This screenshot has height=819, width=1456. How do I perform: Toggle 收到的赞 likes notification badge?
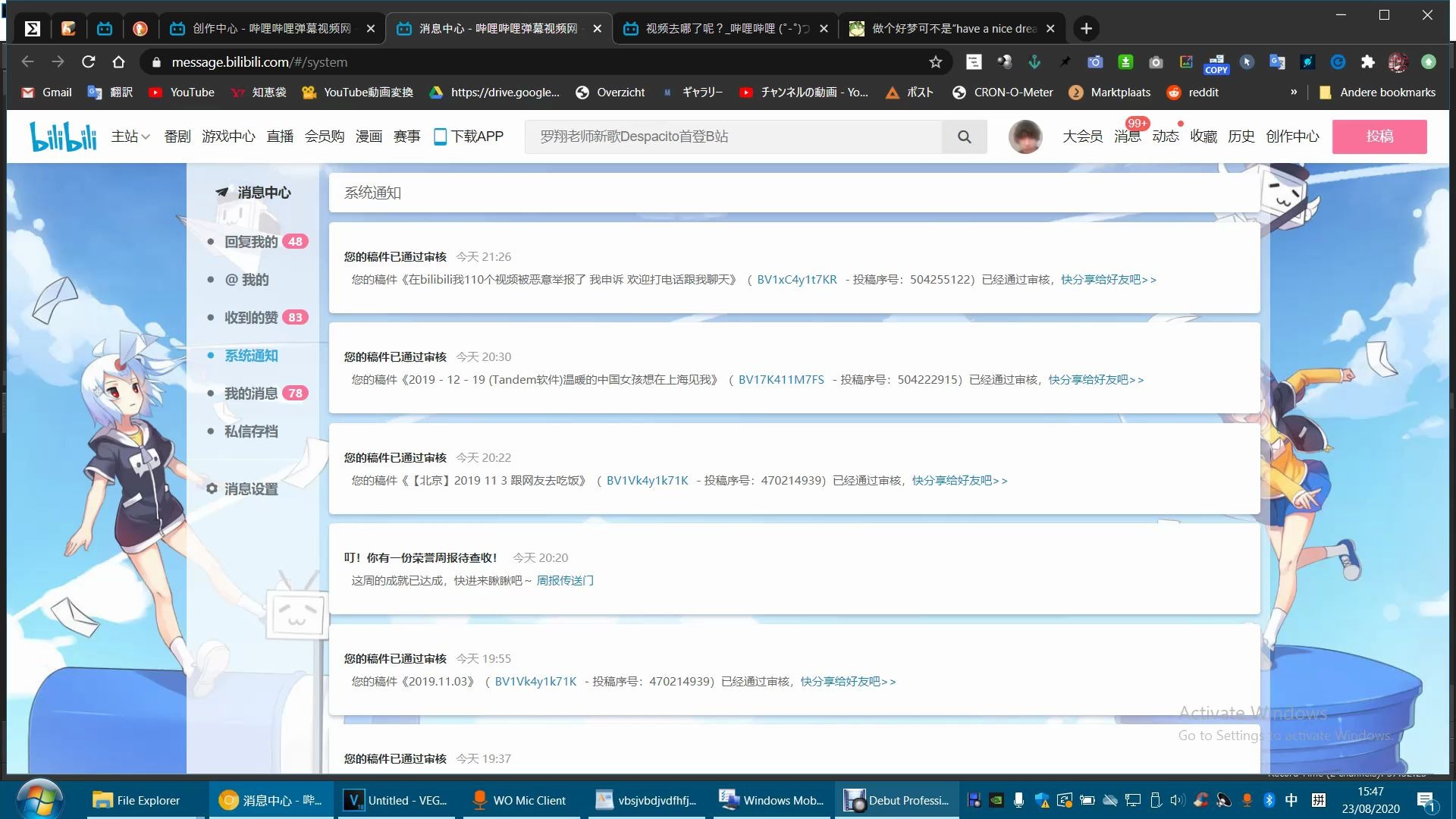coord(295,317)
